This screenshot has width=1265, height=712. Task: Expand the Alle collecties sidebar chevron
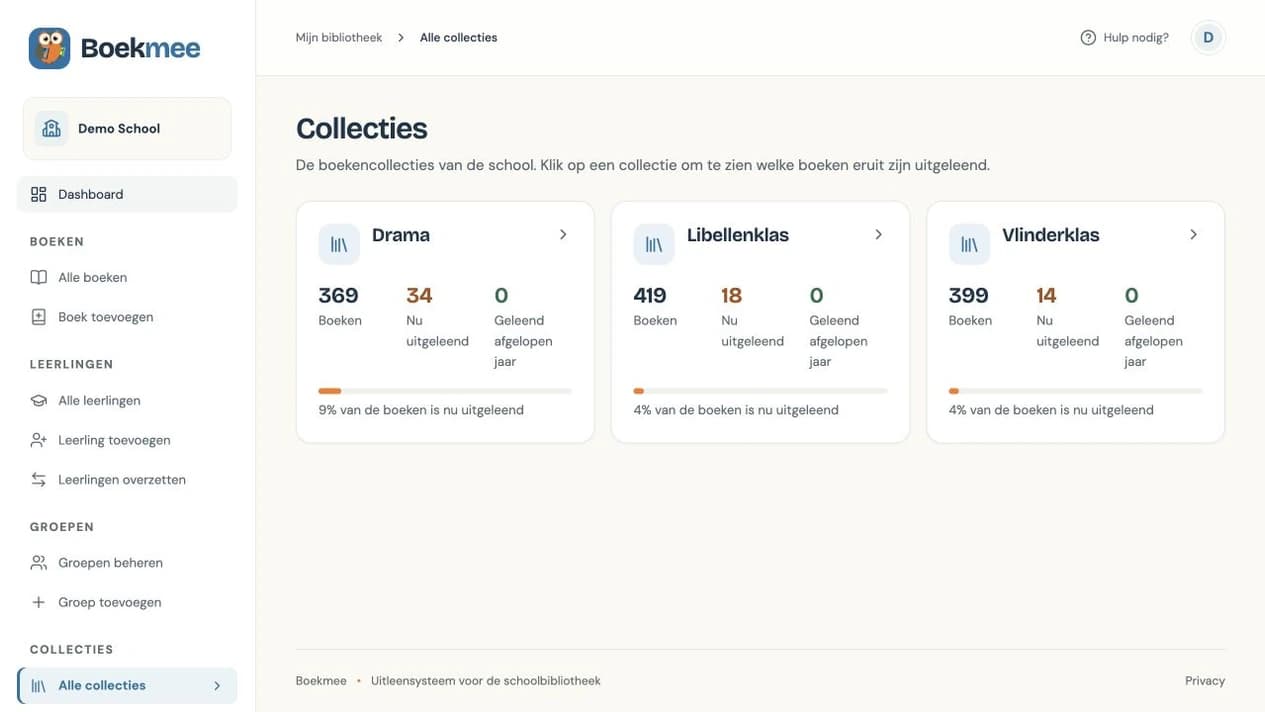tap(217, 686)
